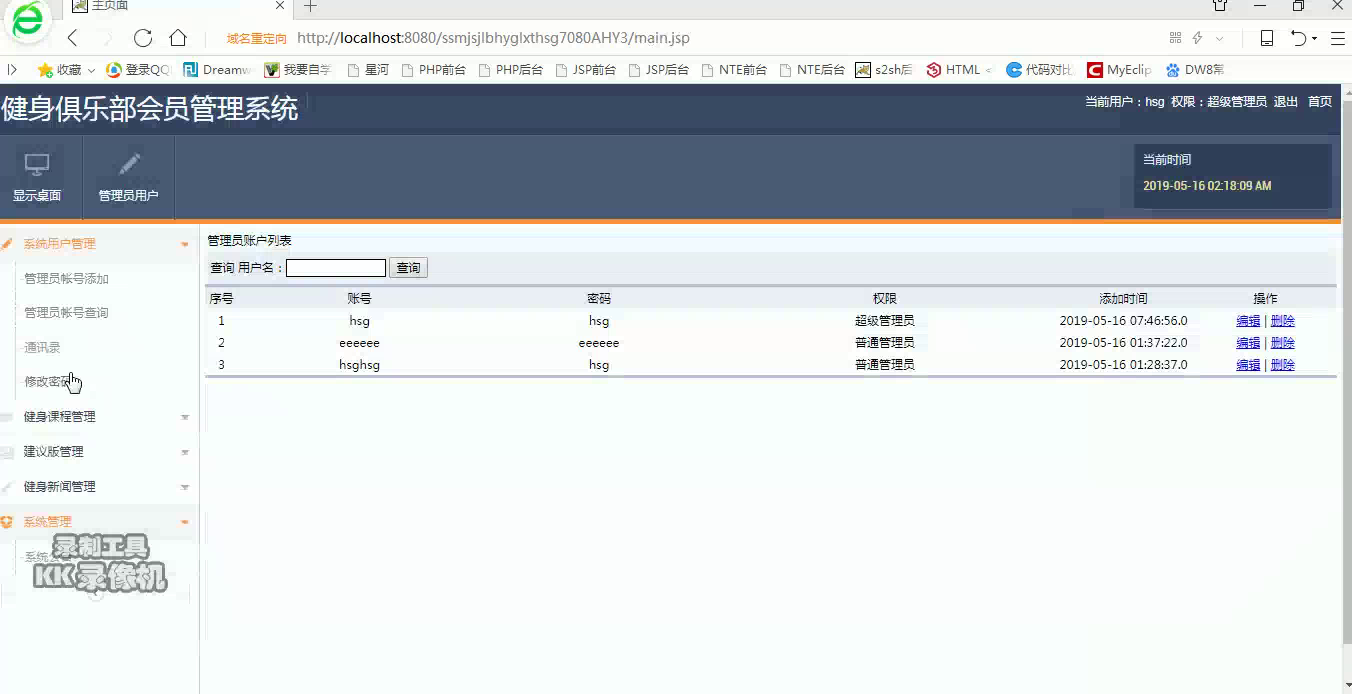Open the NTE前台 bookmark
Viewport: 1352px width, 694px height.
(x=734, y=70)
